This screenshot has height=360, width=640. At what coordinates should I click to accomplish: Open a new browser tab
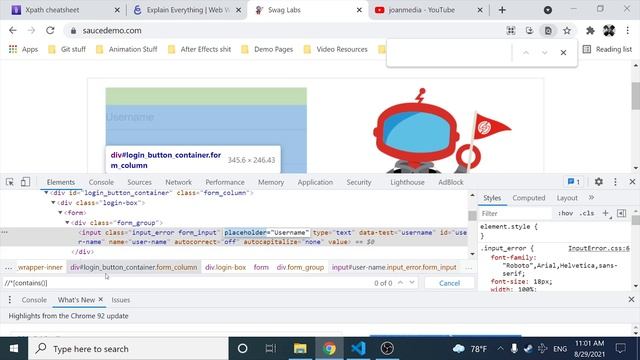click(502, 10)
